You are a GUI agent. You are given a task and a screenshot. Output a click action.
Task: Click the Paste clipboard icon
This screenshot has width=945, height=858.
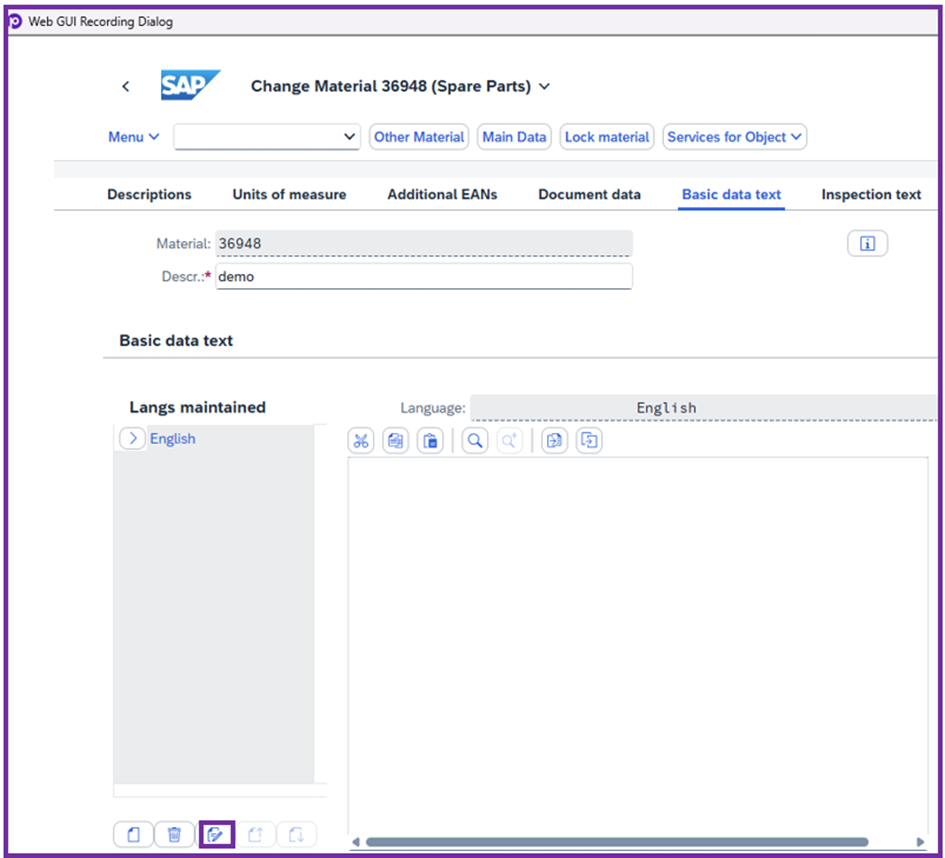(430, 440)
